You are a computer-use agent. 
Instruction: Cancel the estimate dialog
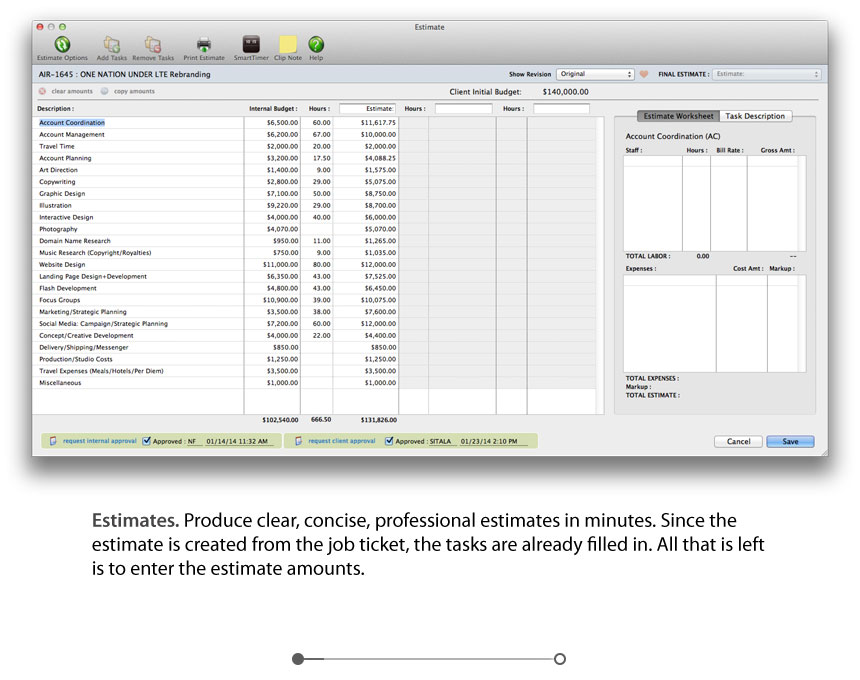point(738,441)
